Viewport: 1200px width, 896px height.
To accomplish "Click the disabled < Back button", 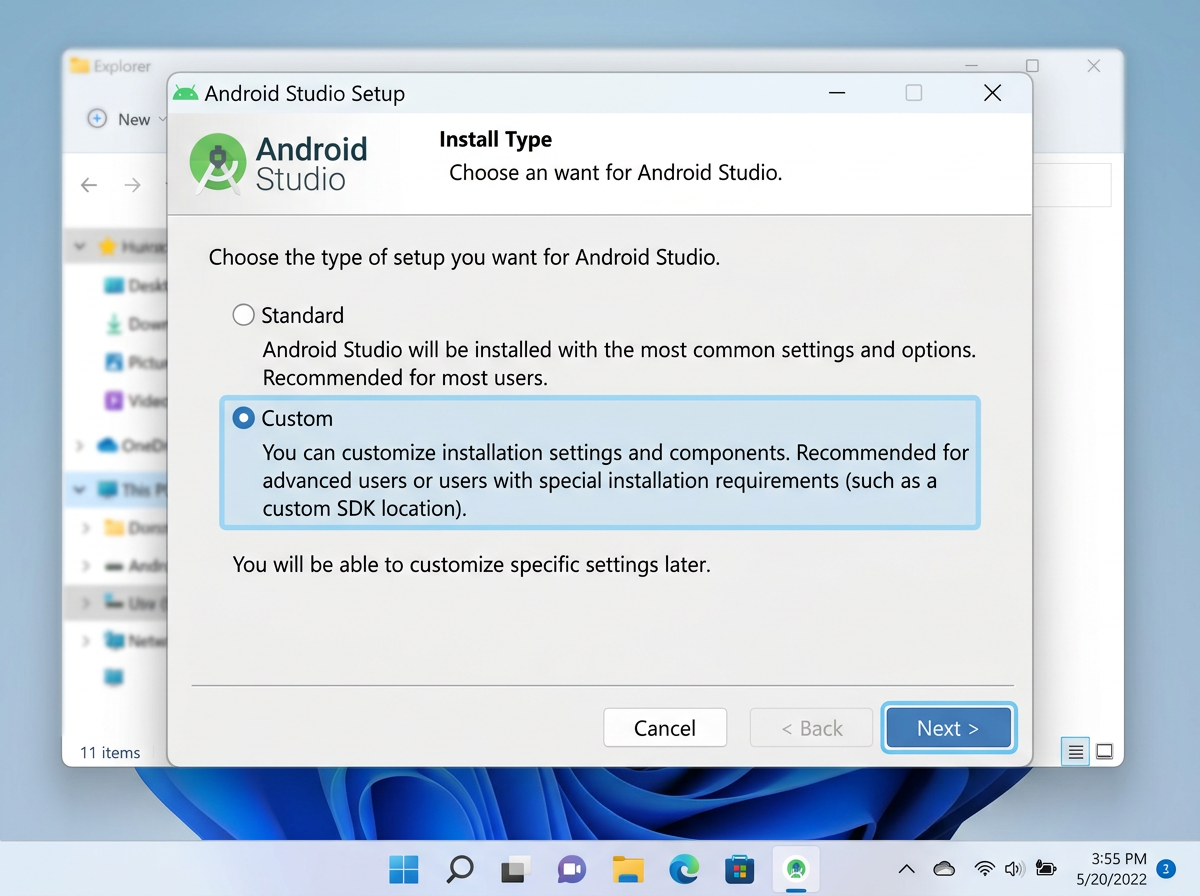I will coord(812,728).
